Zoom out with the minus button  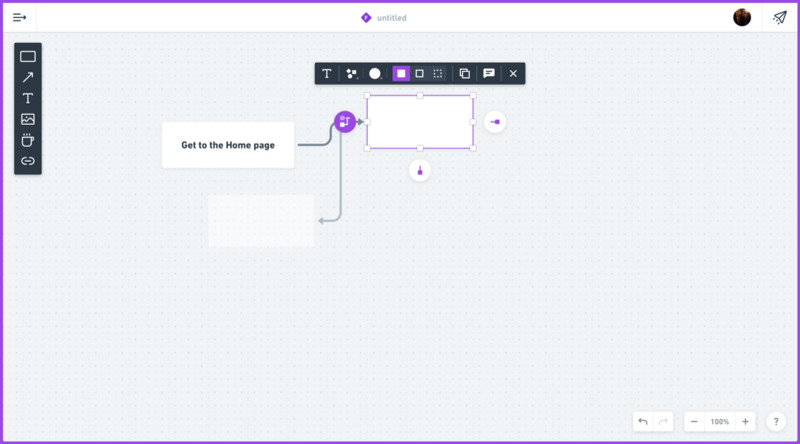pos(694,422)
